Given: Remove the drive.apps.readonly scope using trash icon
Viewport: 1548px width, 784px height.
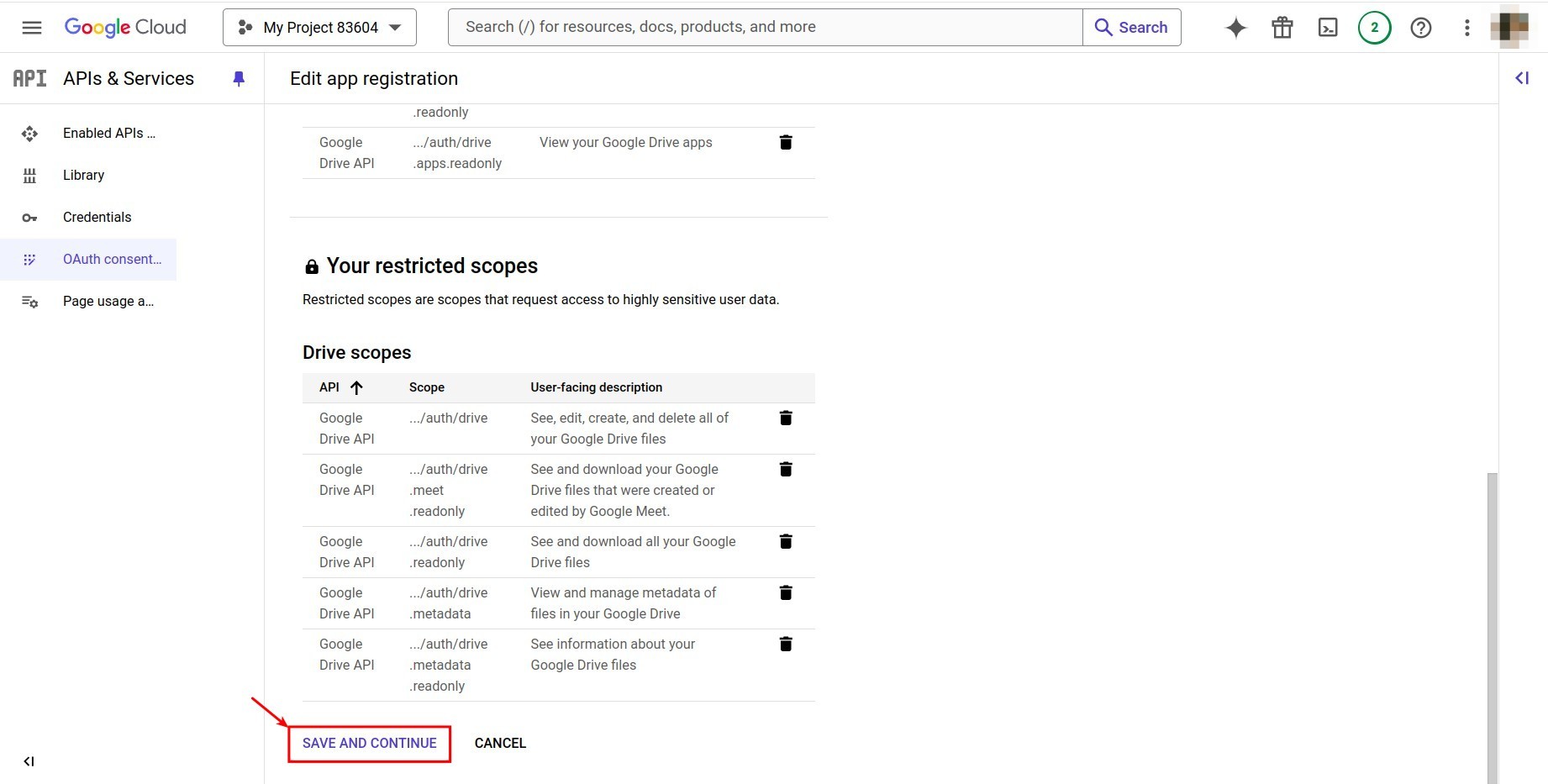Looking at the screenshot, I should 786,142.
